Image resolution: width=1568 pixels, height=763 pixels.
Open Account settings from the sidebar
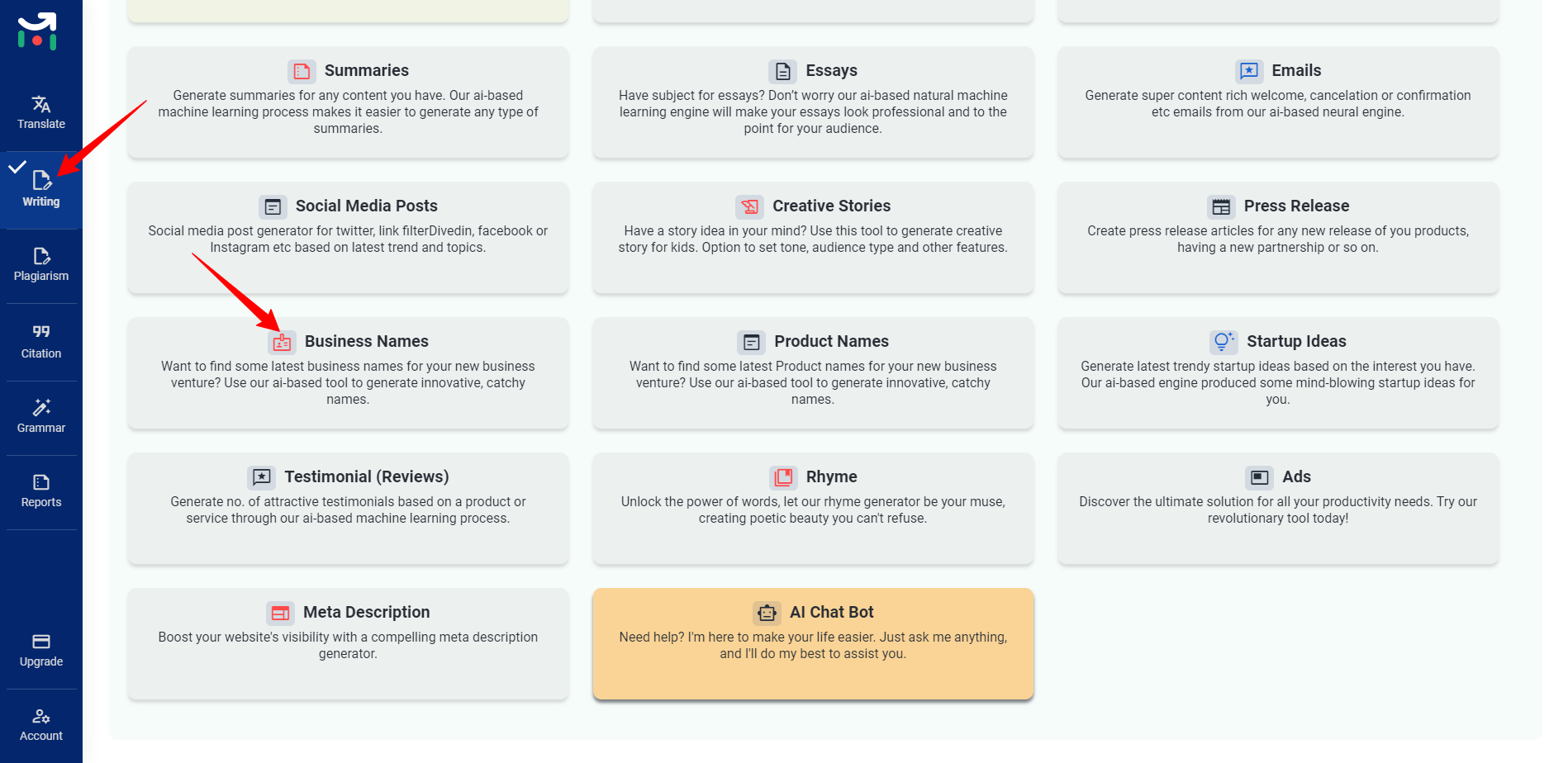click(40, 724)
